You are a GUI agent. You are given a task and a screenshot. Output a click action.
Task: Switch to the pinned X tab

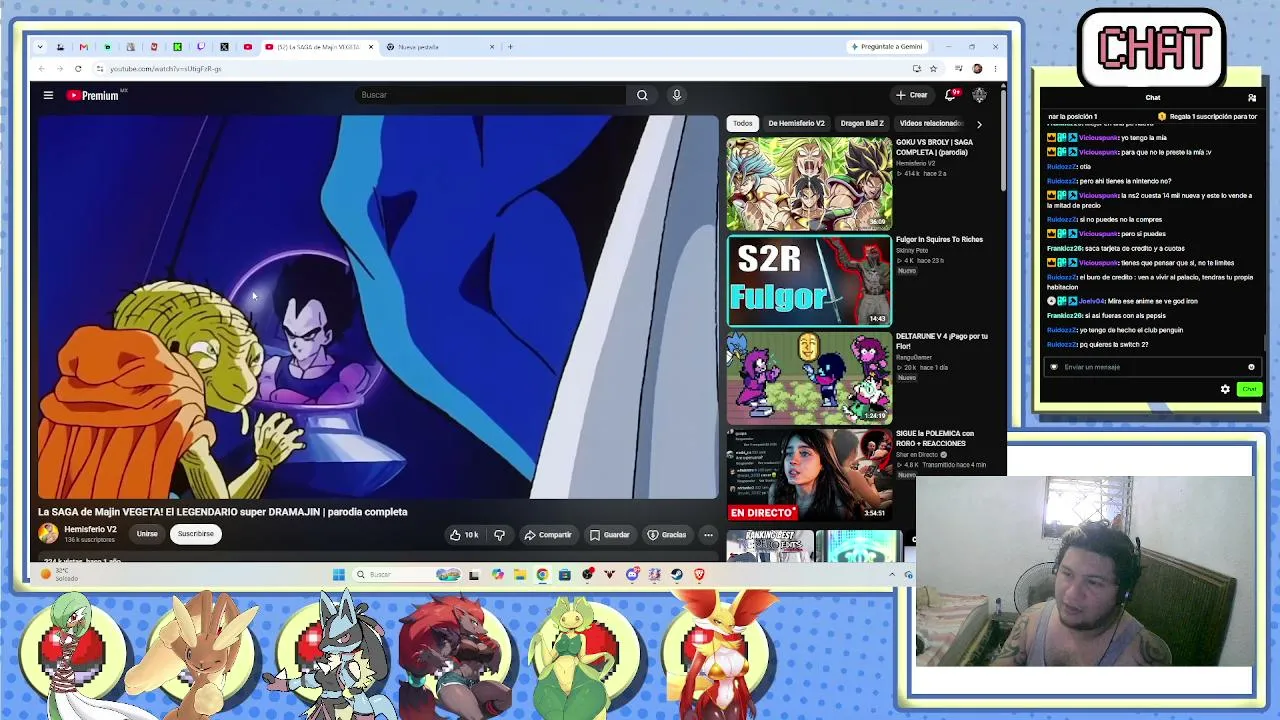(224, 47)
